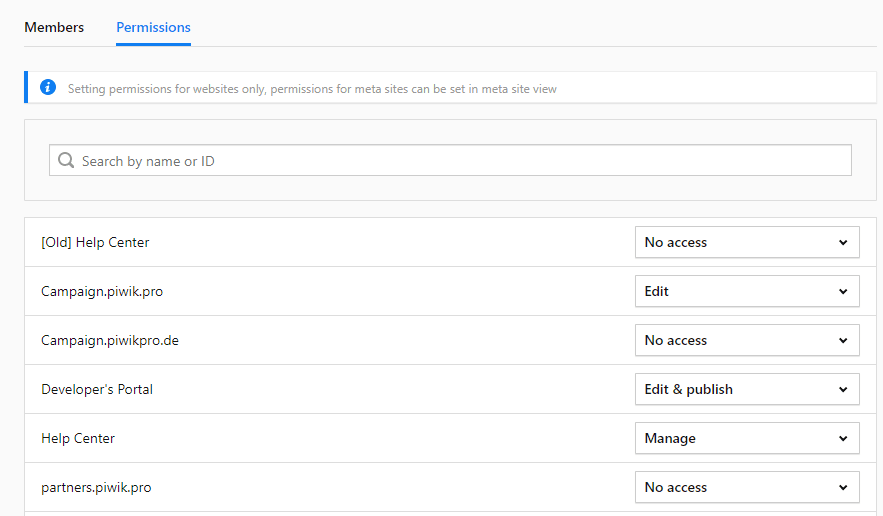Click the chevron arrow in Developer's Portal row

[x=843, y=389]
